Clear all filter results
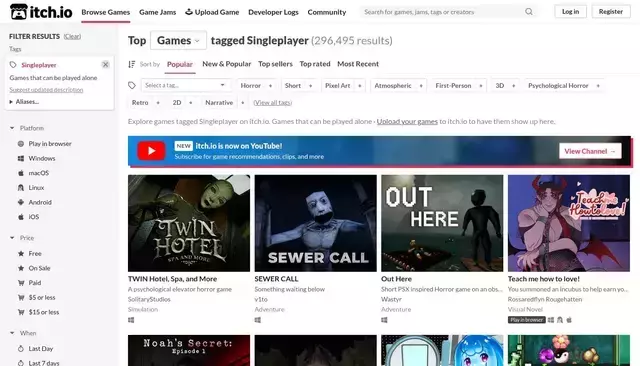640x366 pixels. coord(72,36)
